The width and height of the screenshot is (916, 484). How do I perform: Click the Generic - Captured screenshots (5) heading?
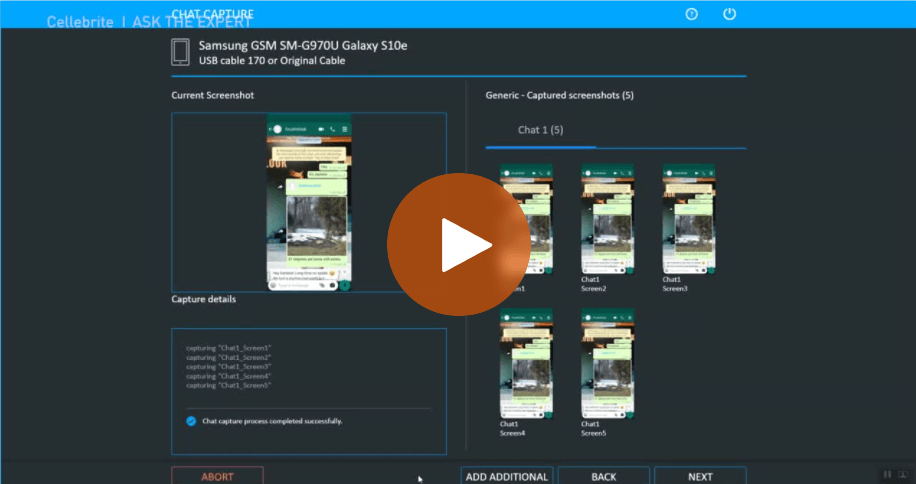(560, 95)
